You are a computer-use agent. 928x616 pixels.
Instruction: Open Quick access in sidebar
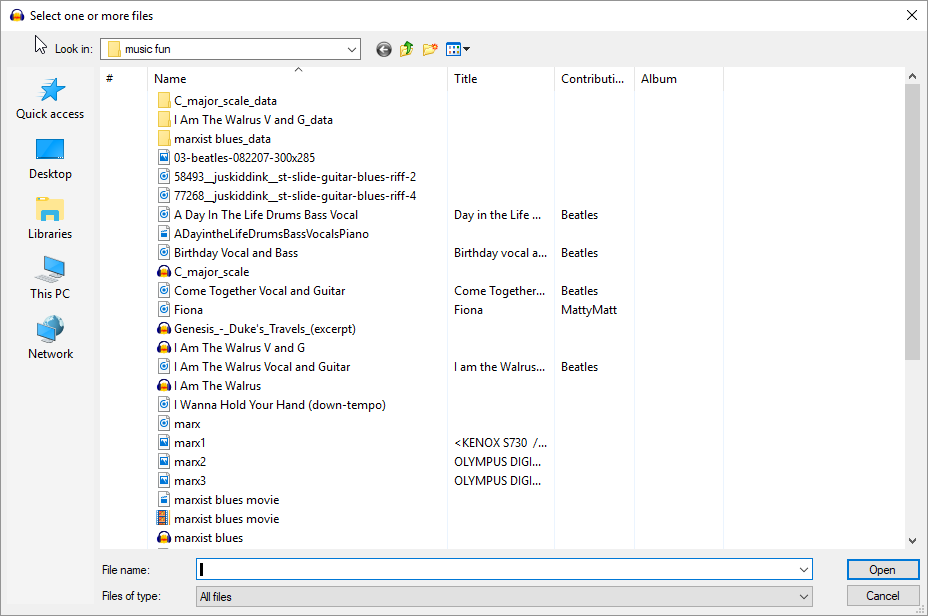(x=50, y=98)
